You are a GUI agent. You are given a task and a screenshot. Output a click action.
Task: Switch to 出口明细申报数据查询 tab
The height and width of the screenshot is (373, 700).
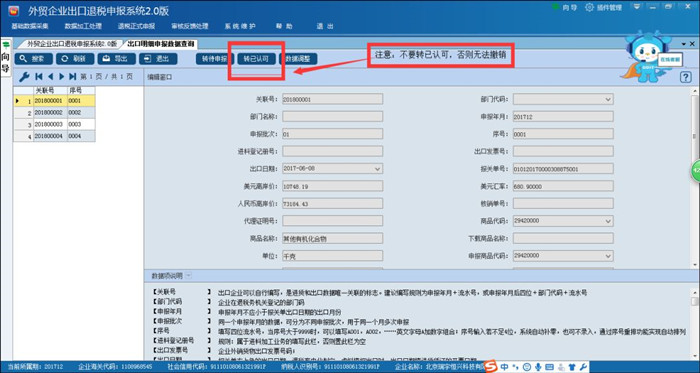(160, 44)
